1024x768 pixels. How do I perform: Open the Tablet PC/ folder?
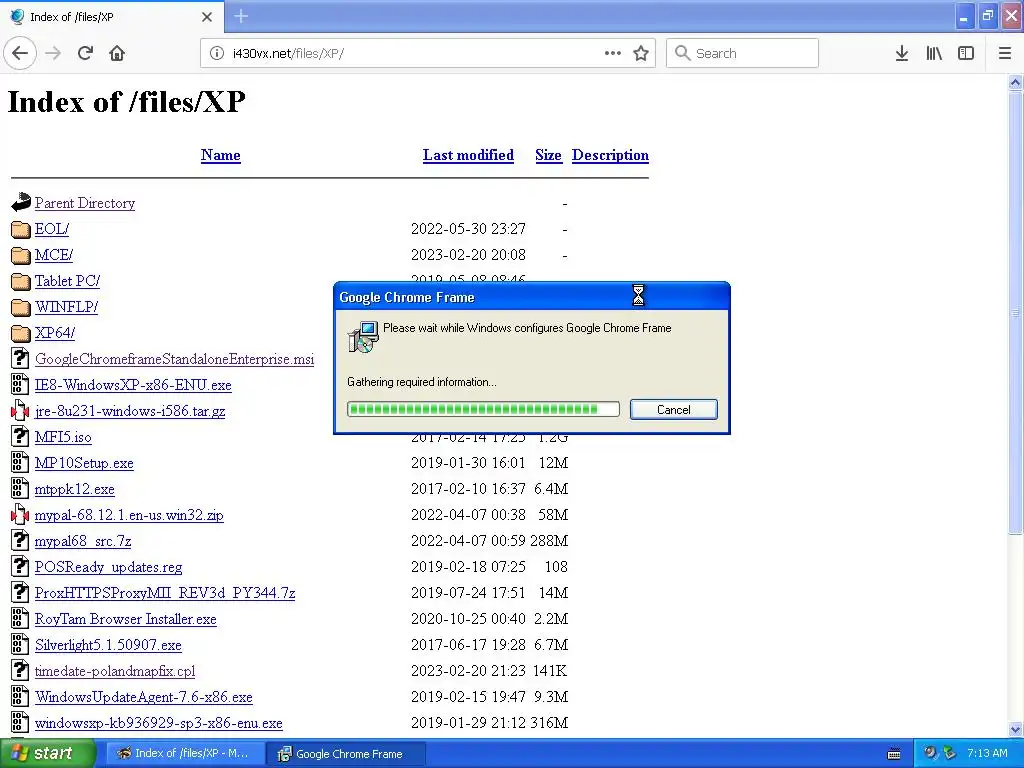coord(67,281)
